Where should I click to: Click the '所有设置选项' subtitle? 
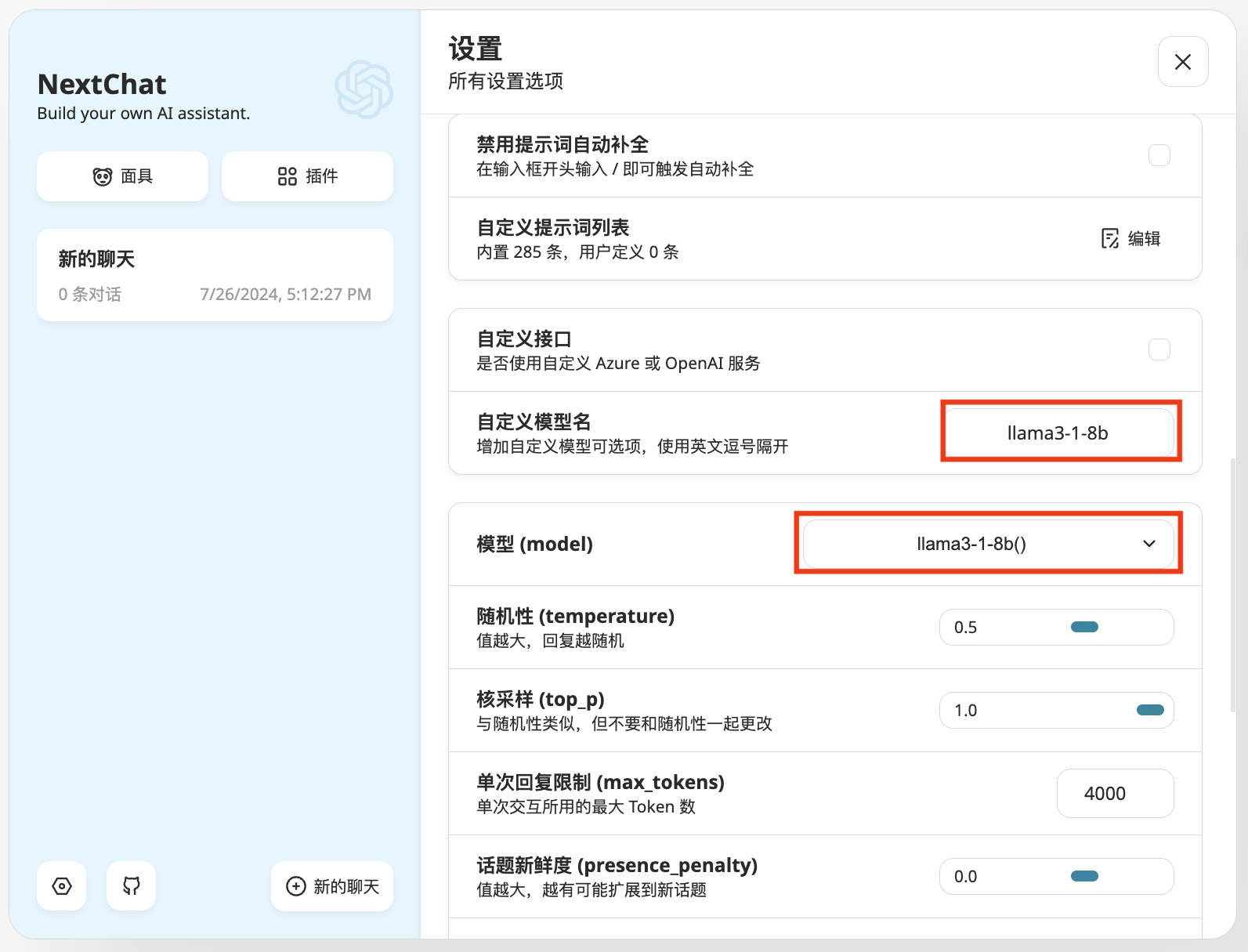505,81
